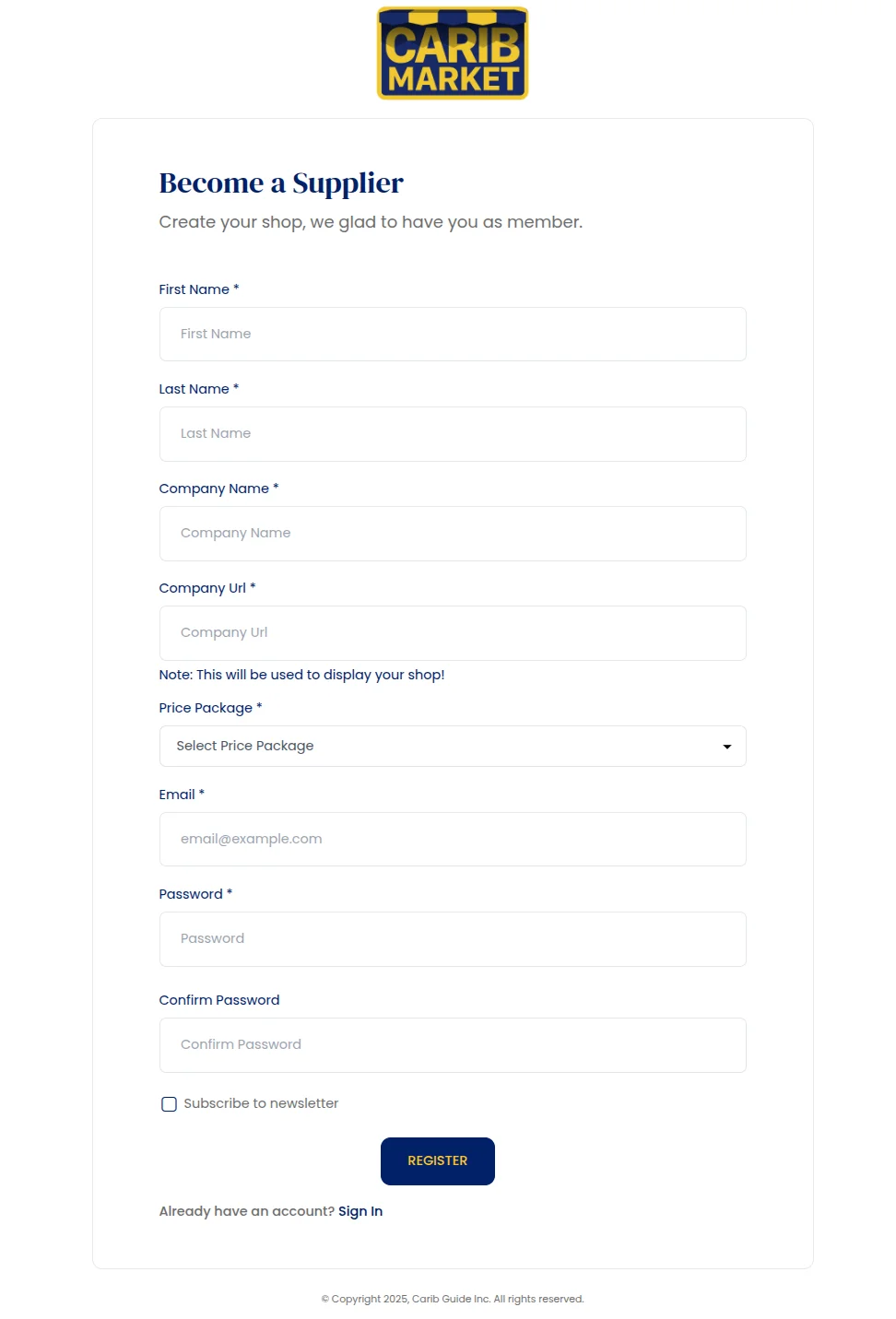This screenshot has height=1319, width=896.
Task: Open the Price Package dropdown arrow
Action: [727, 747]
